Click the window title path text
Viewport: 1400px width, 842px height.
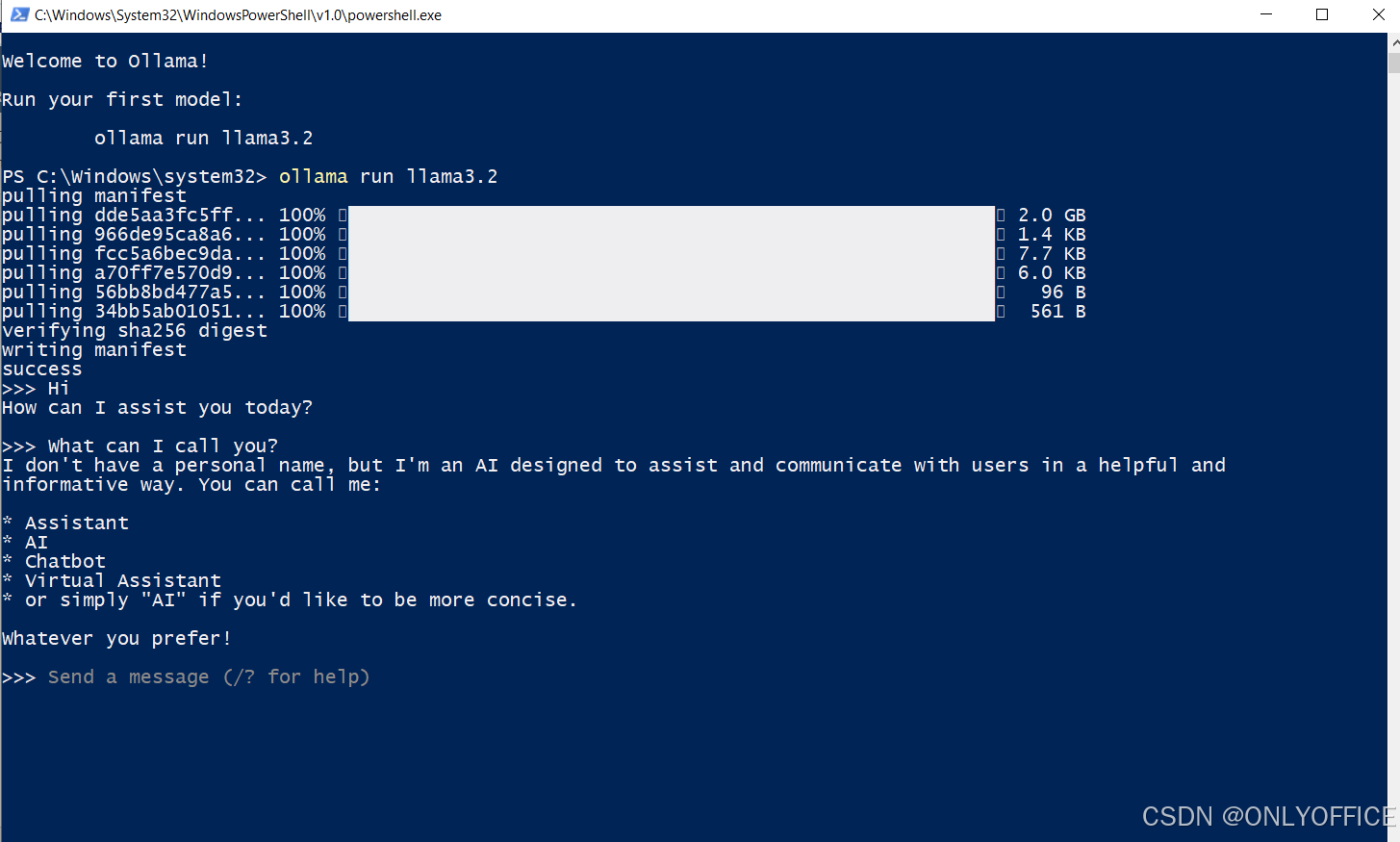click(x=238, y=14)
